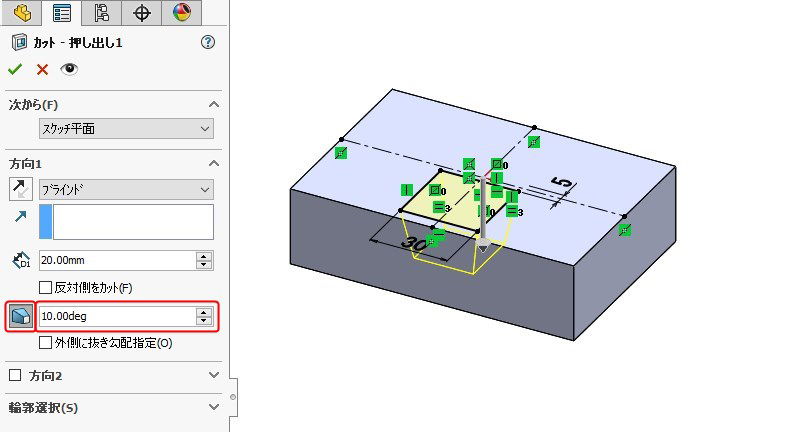Check the 外側に抜き勾配指定(O) option
This screenshot has width=800, height=432.
pyautogui.click(x=46, y=343)
